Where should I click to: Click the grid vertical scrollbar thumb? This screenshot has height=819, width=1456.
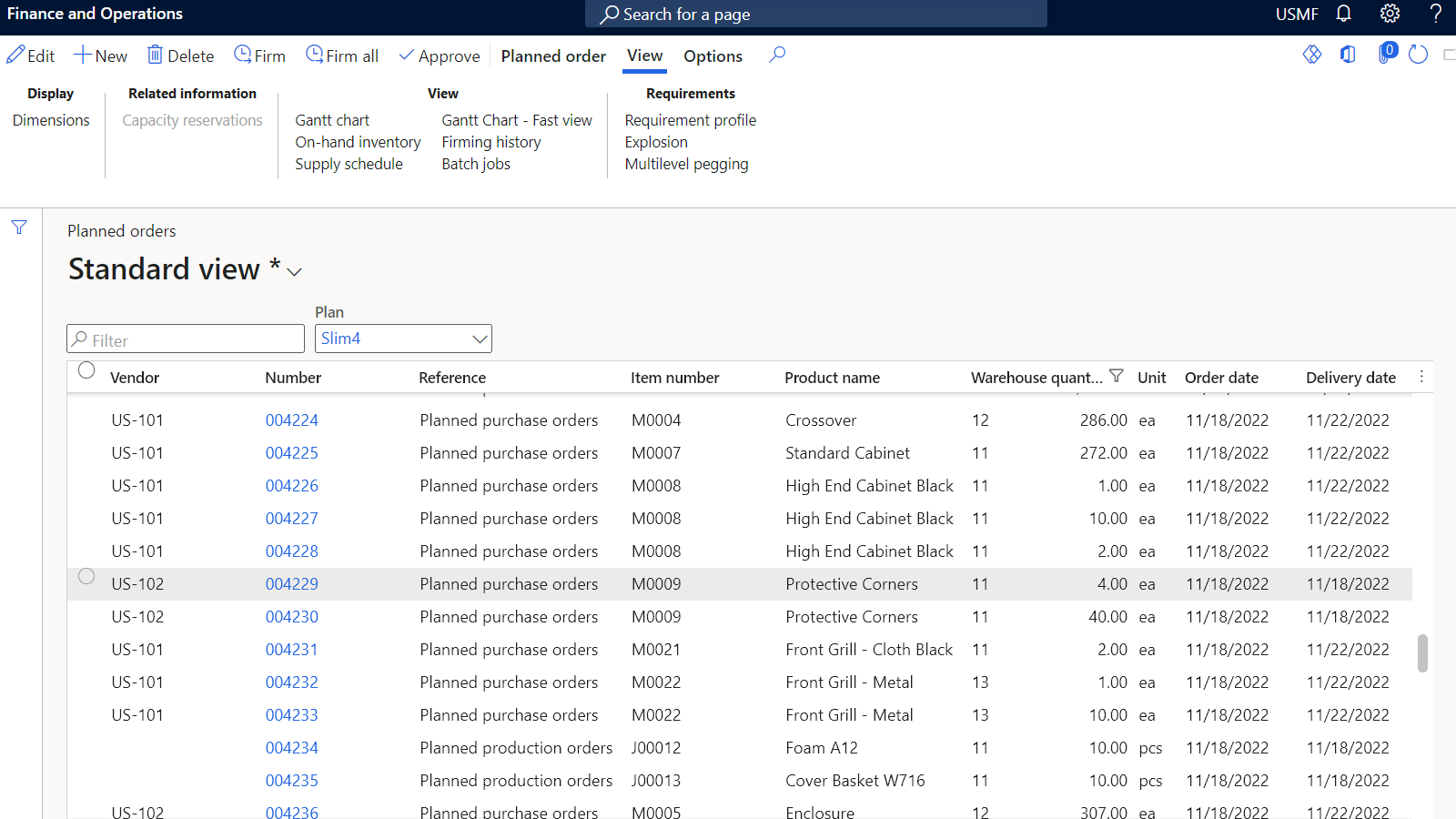click(x=1422, y=652)
